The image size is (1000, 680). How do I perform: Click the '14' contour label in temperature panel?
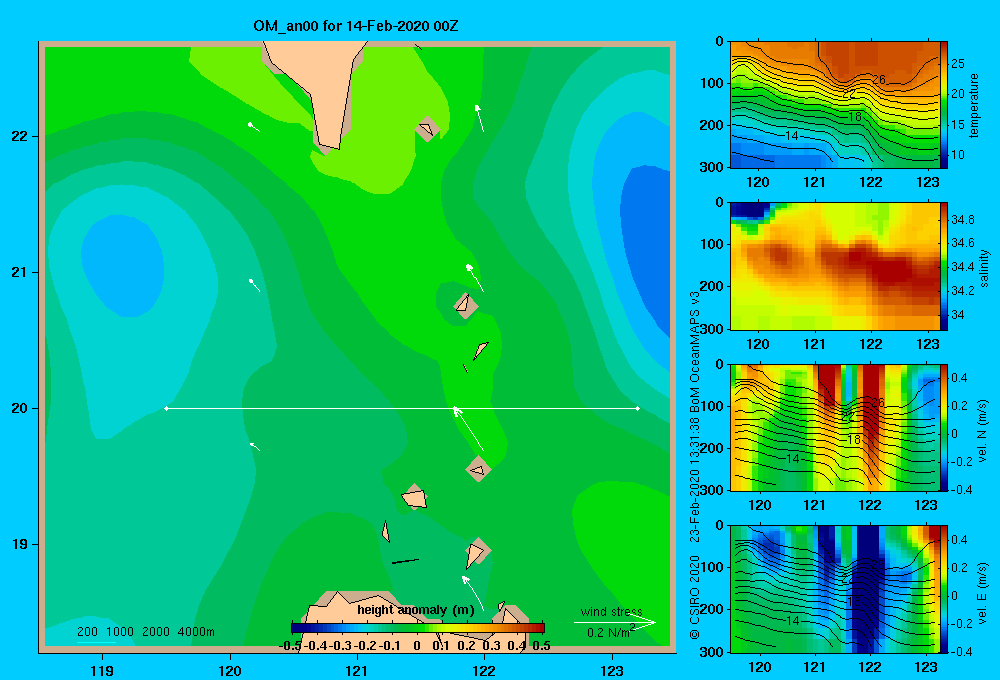click(791, 136)
